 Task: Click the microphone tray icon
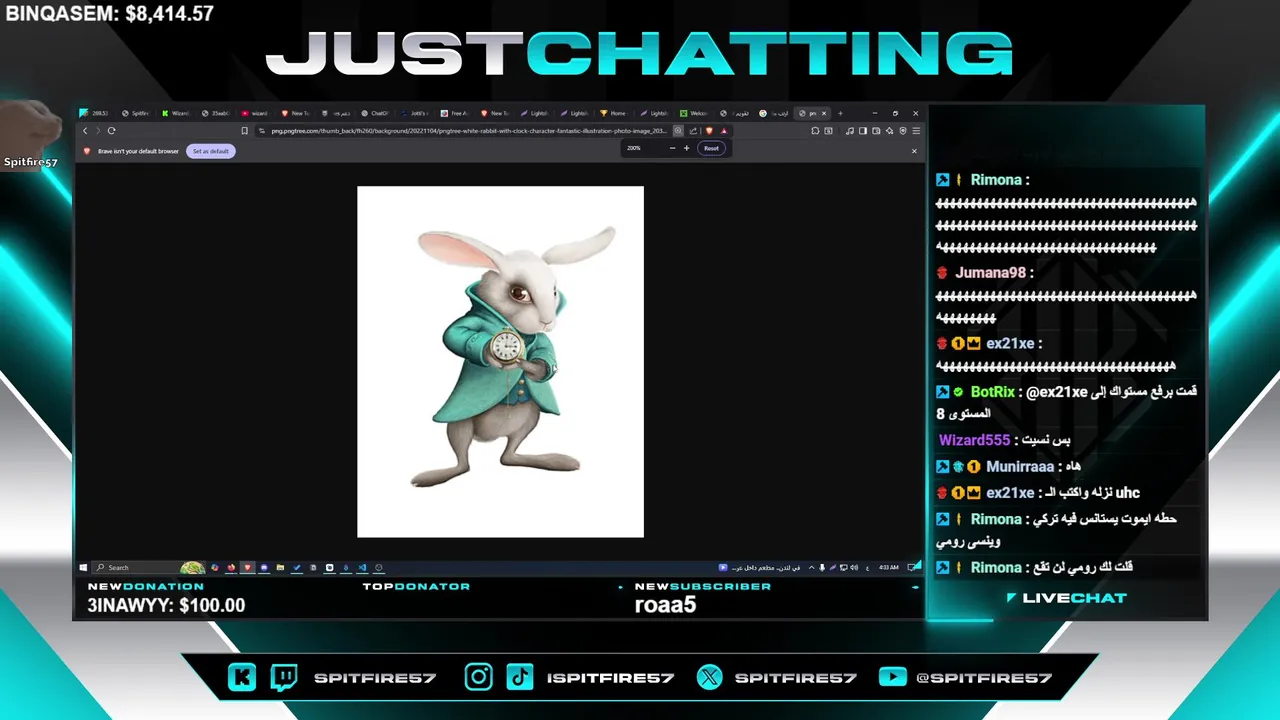coord(822,568)
